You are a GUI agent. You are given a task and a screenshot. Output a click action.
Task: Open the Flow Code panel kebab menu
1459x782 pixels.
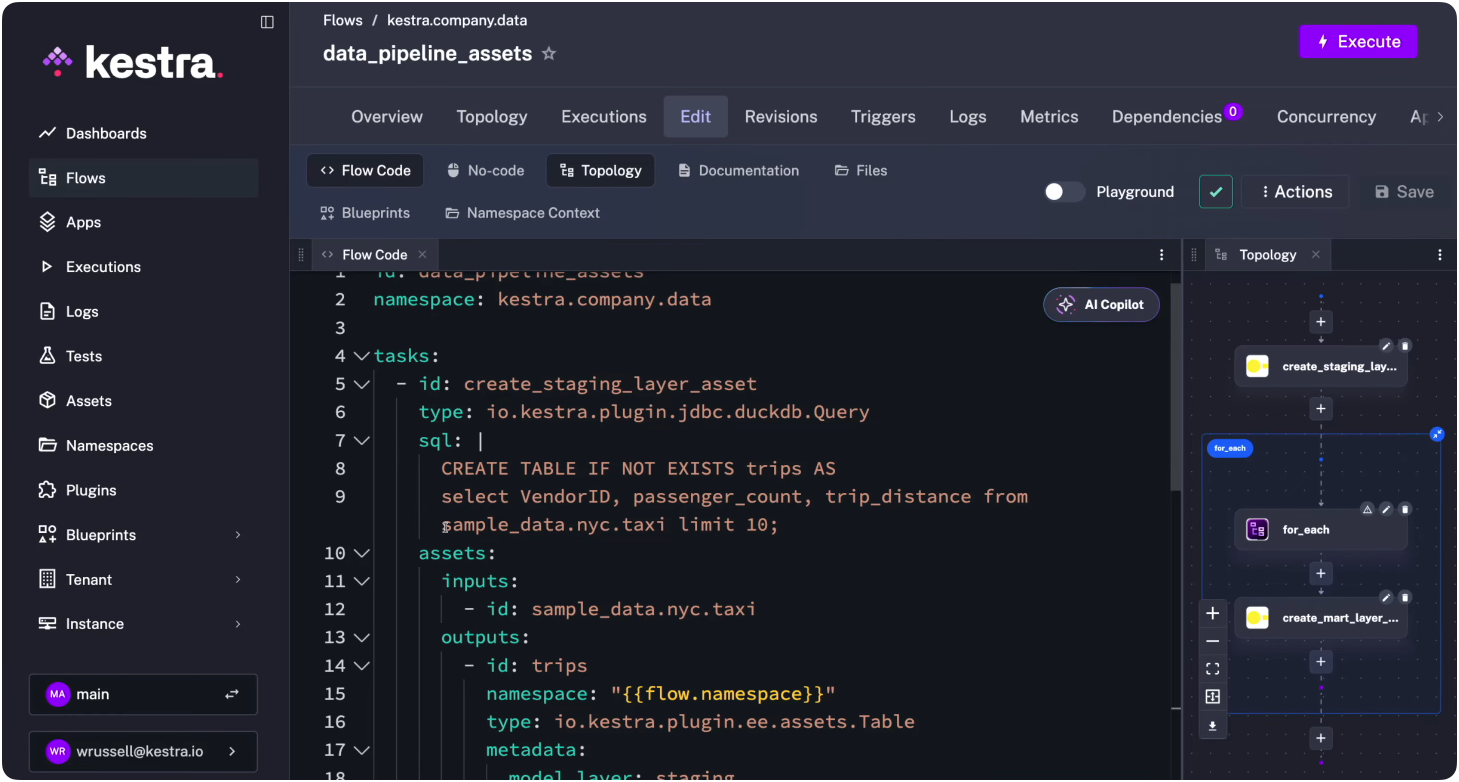(1161, 254)
